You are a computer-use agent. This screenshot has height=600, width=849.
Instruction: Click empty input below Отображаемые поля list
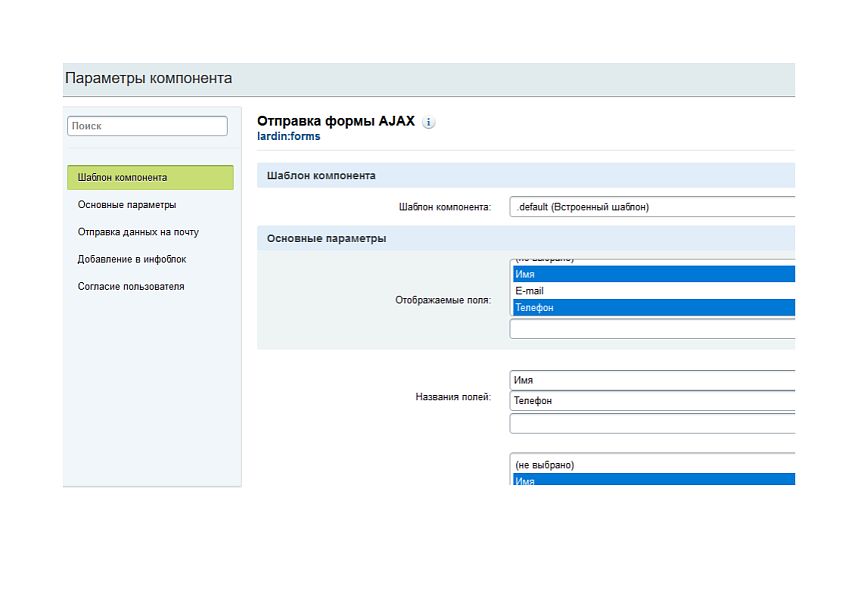pos(651,329)
